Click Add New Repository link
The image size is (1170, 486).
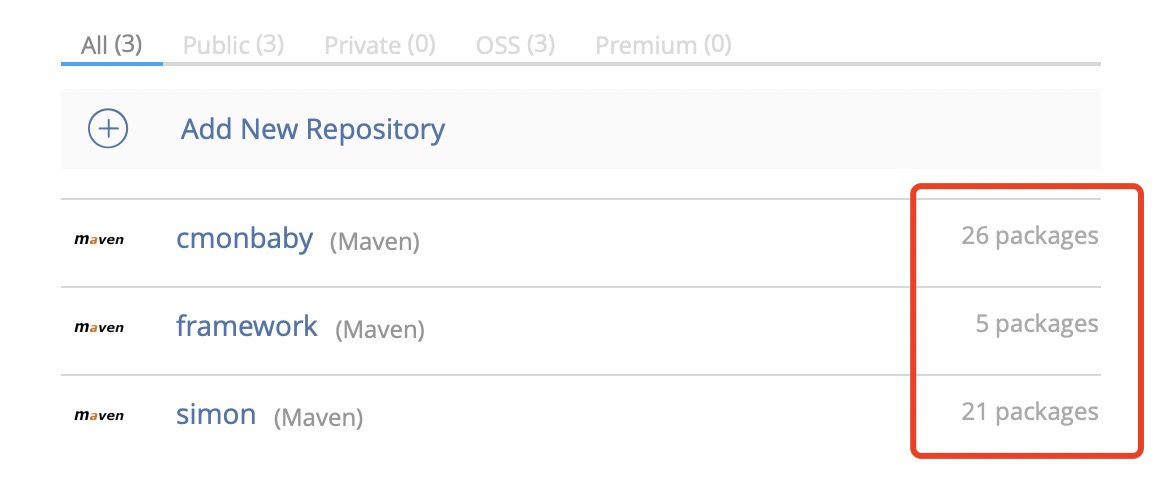coord(313,128)
